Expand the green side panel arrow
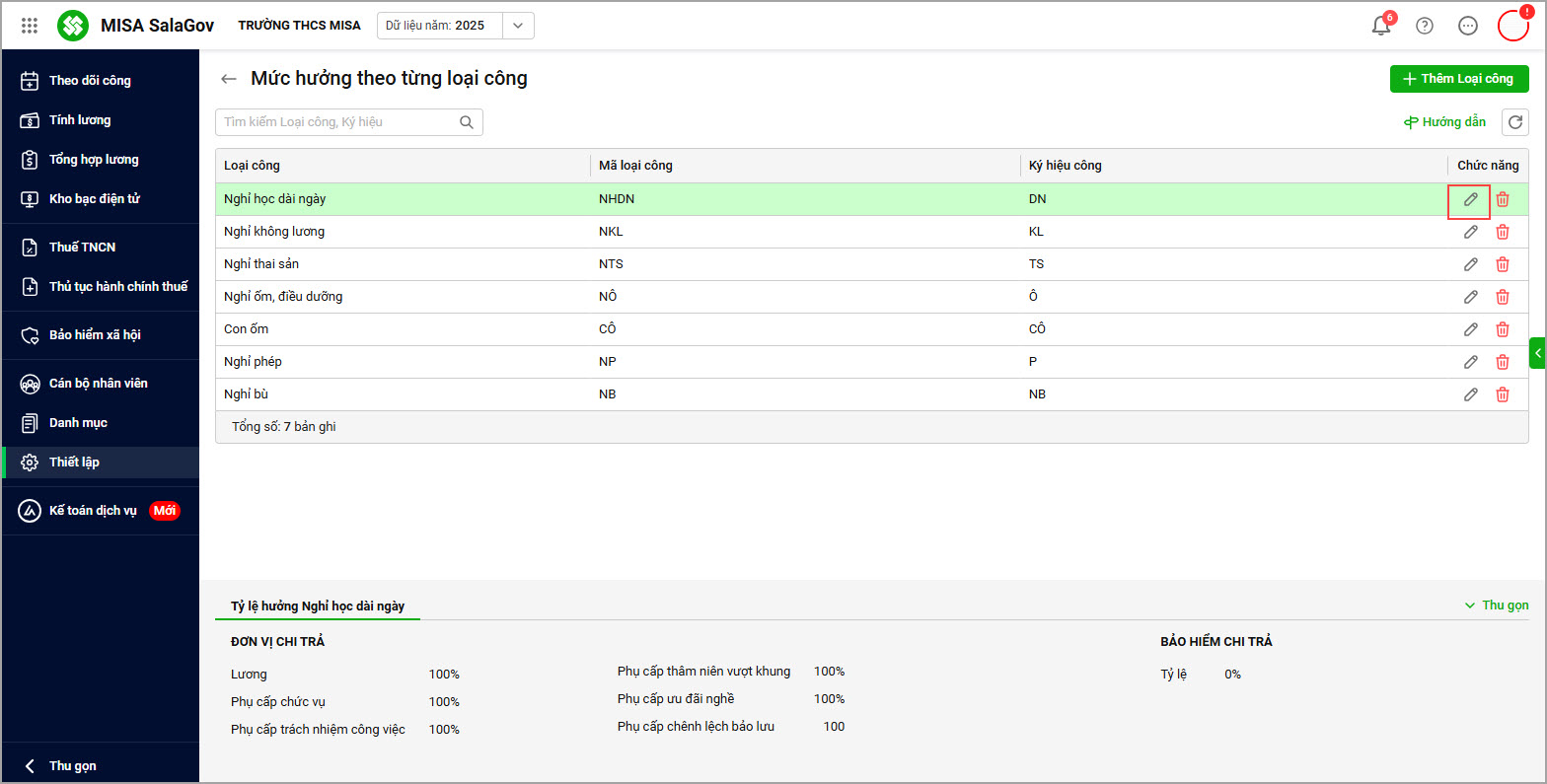The height and width of the screenshot is (784, 1547). (1537, 353)
